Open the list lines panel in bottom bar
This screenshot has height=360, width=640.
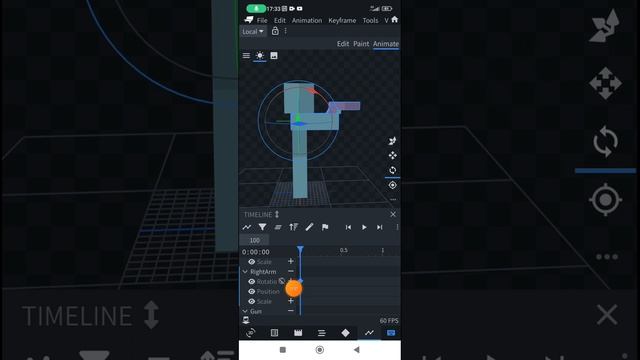[x=322, y=333]
